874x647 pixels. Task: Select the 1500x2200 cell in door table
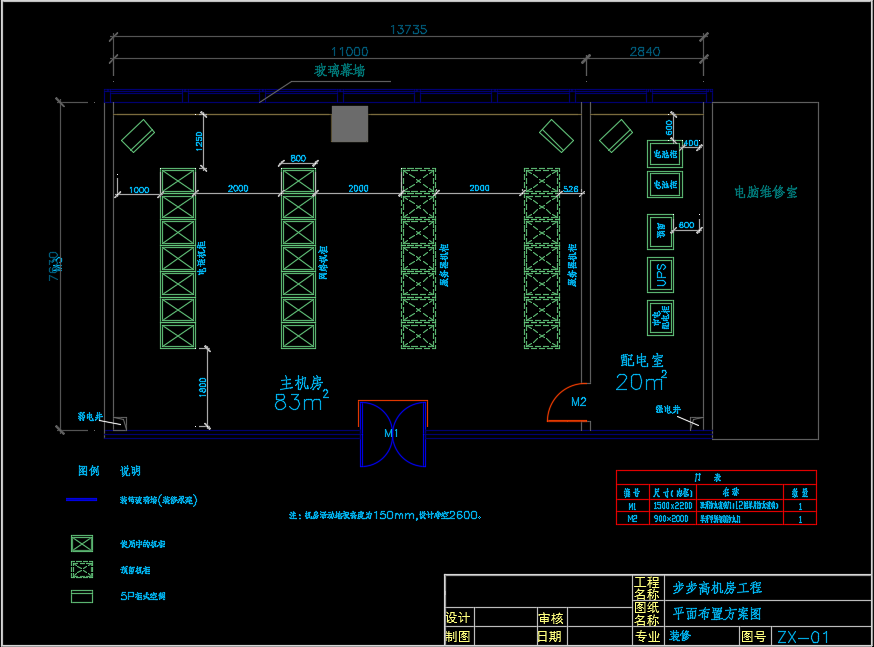coord(673,506)
